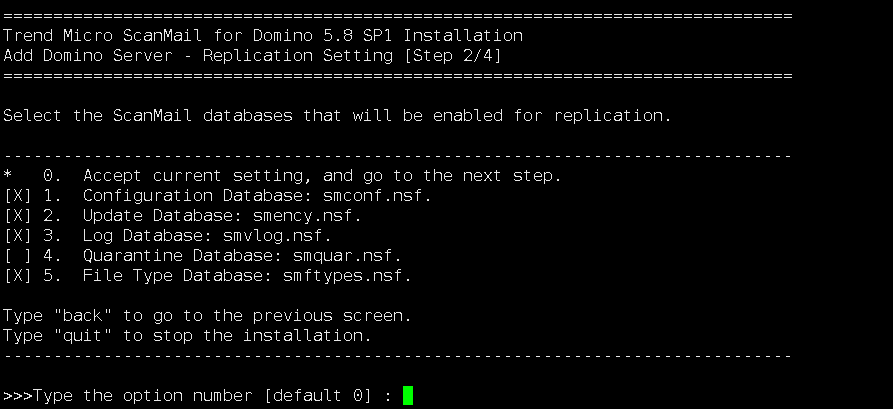Click the ">>>" prompt symbol
This screenshot has width=893, height=409.
coord(18,396)
